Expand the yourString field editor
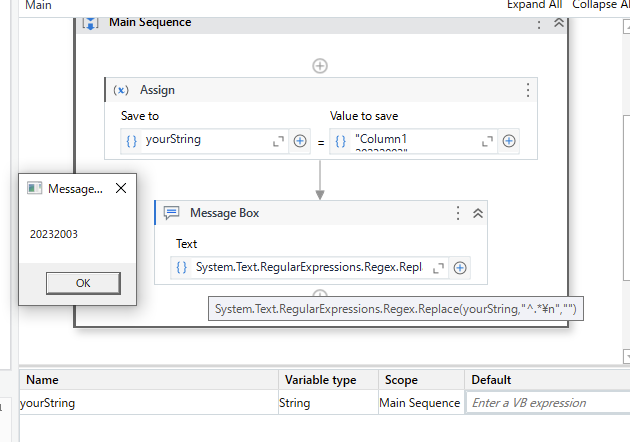 click(279, 141)
